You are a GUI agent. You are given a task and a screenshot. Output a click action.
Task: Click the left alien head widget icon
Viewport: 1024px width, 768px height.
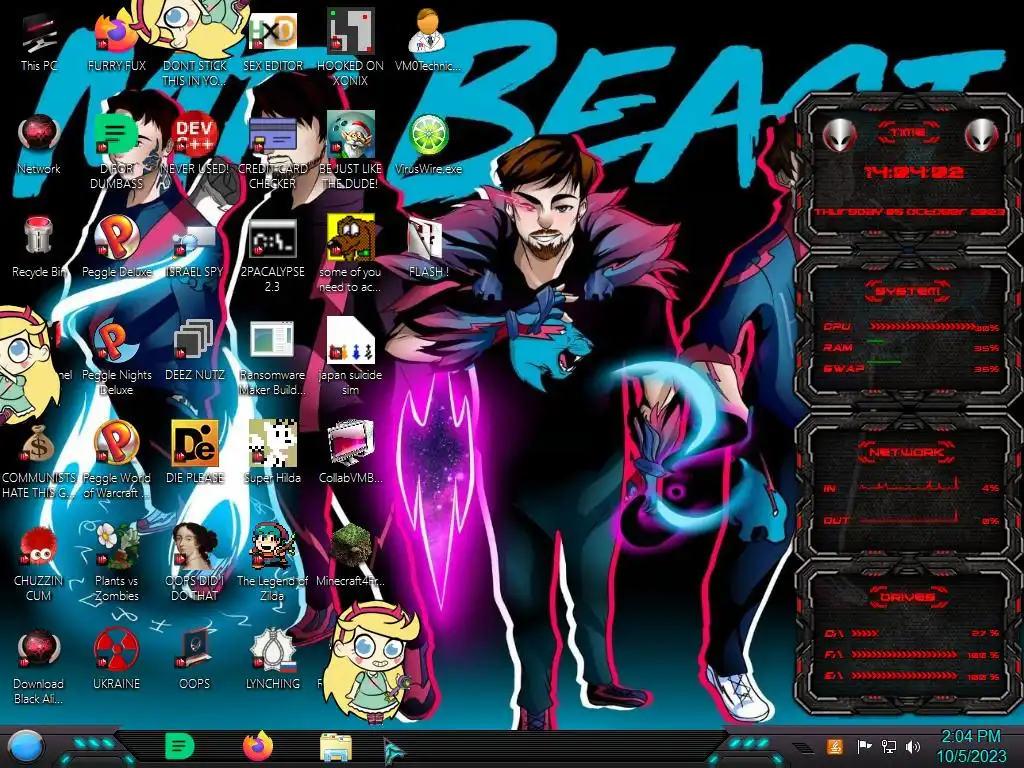(x=839, y=136)
